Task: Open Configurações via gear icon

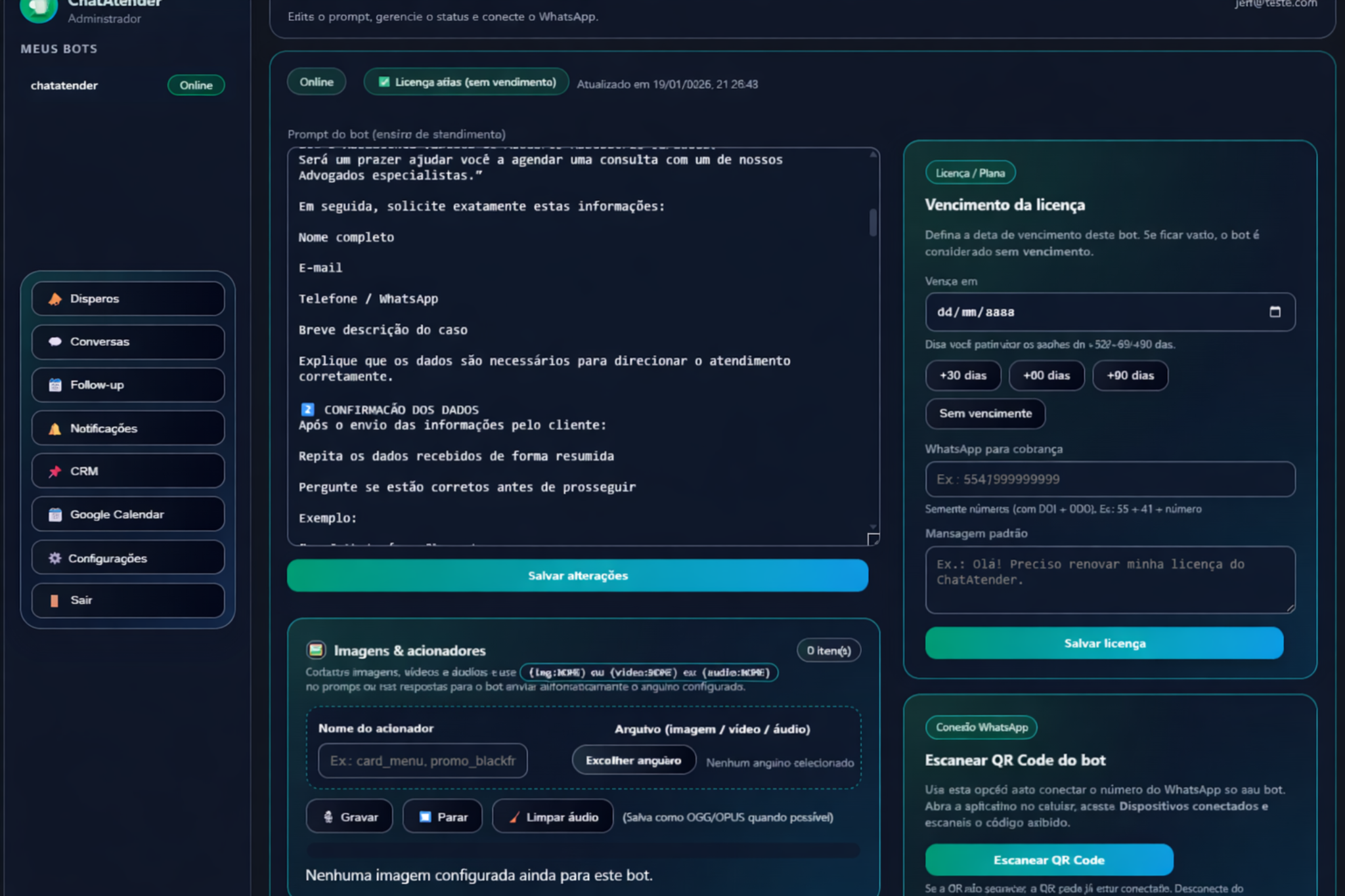Action: 55,557
